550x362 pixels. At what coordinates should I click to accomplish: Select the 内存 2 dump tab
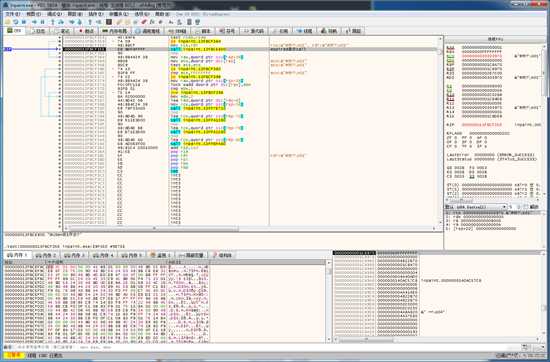(x=47, y=255)
